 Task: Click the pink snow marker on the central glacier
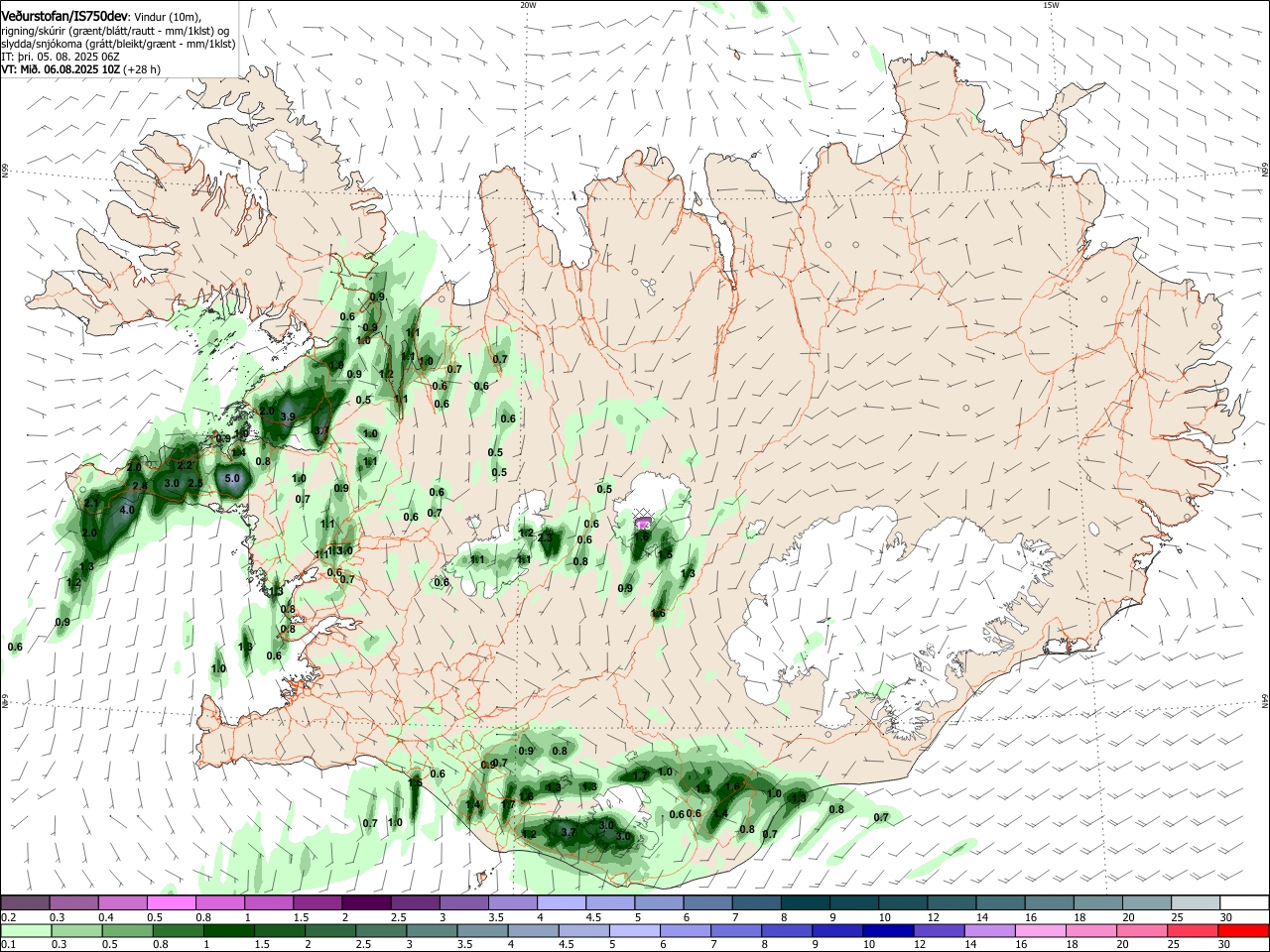643,523
